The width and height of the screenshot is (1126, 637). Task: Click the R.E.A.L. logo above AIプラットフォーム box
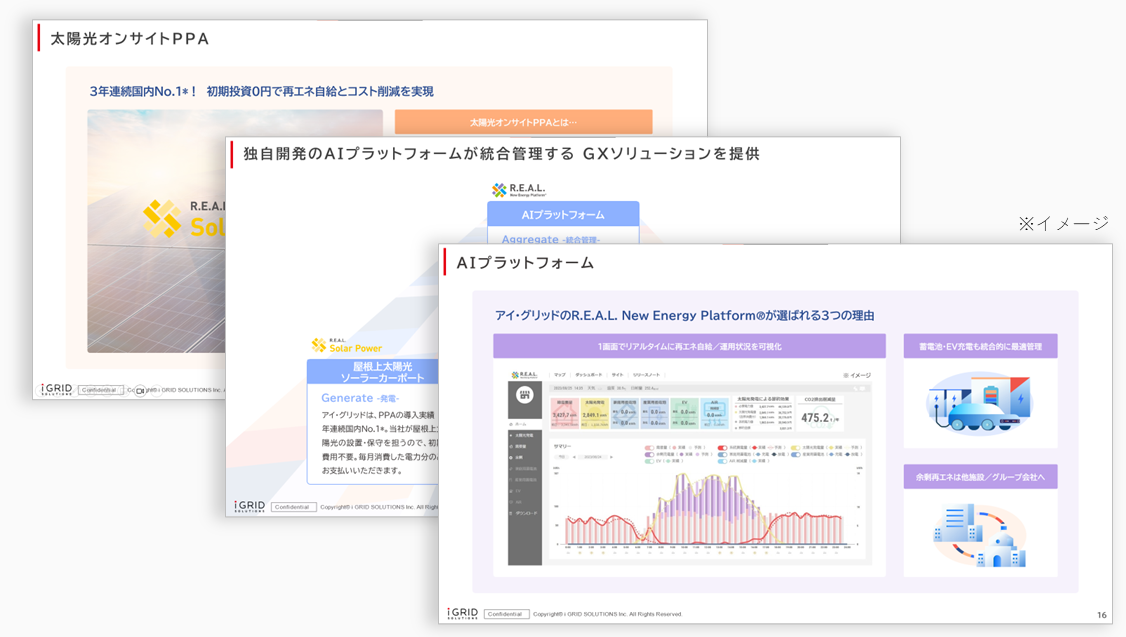pyautogui.click(x=518, y=190)
